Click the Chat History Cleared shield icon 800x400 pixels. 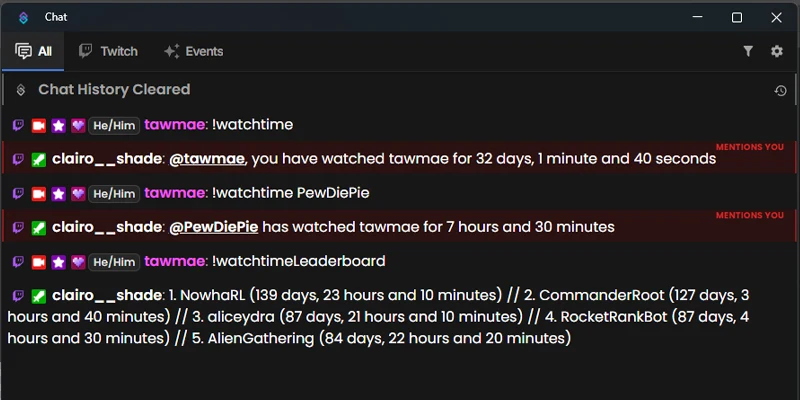(x=20, y=90)
